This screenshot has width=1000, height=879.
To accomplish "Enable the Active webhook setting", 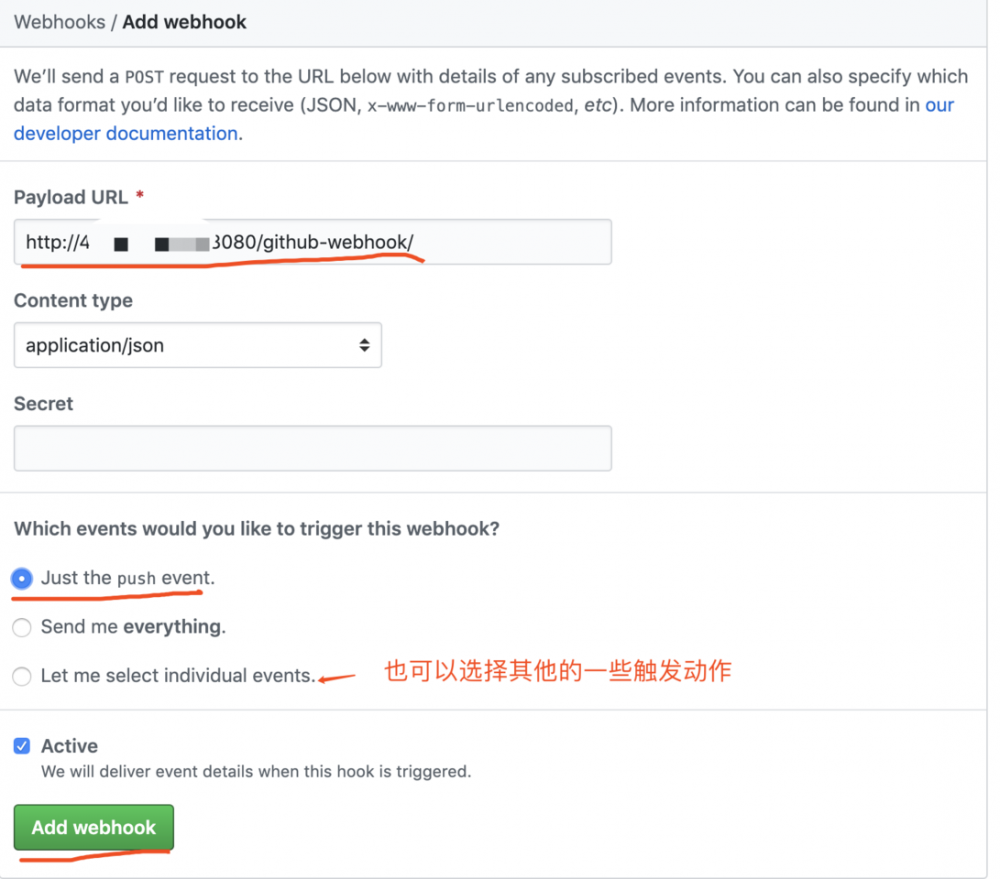I will tap(22, 745).
